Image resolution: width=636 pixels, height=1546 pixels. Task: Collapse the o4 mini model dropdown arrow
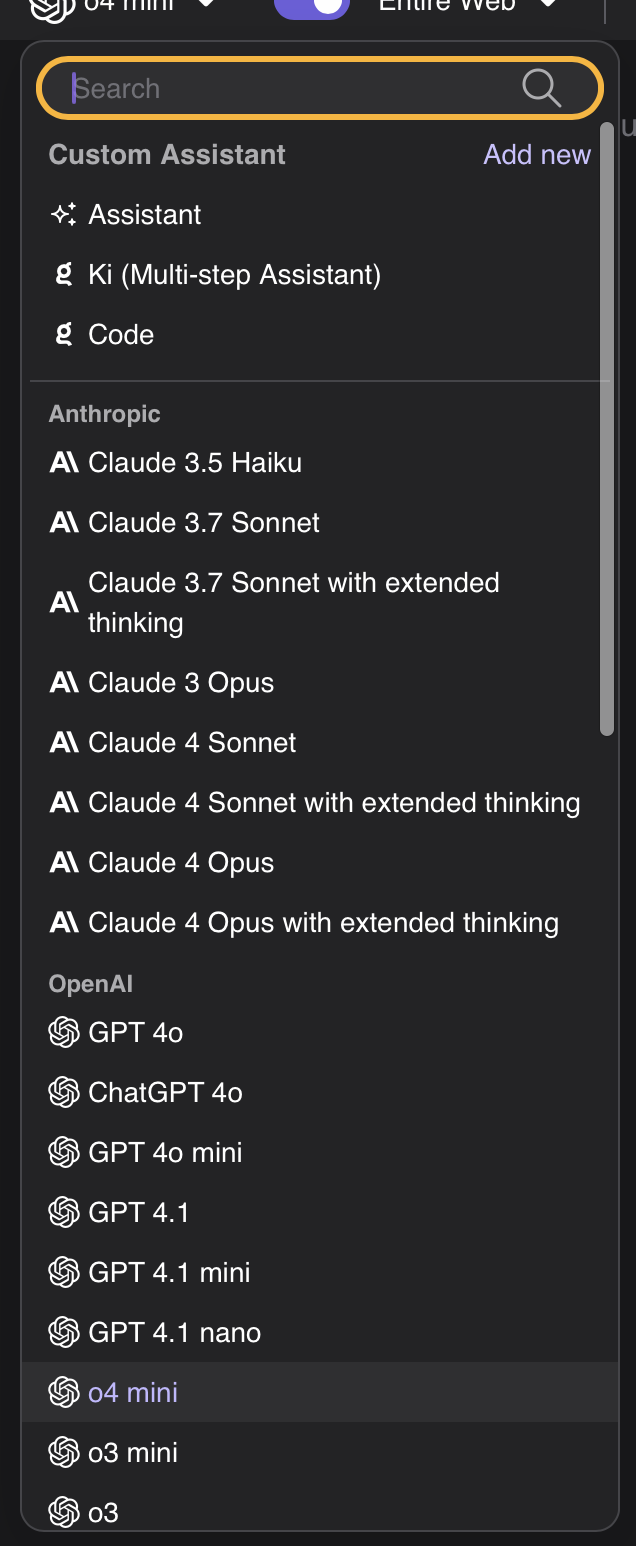tap(206, 5)
